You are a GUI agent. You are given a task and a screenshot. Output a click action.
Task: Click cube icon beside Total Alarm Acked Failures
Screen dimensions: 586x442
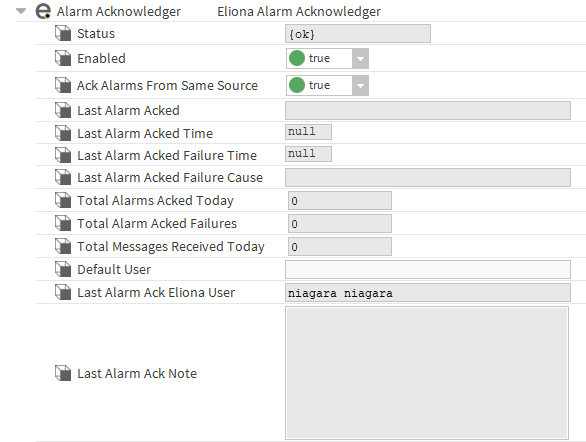click(63, 223)
